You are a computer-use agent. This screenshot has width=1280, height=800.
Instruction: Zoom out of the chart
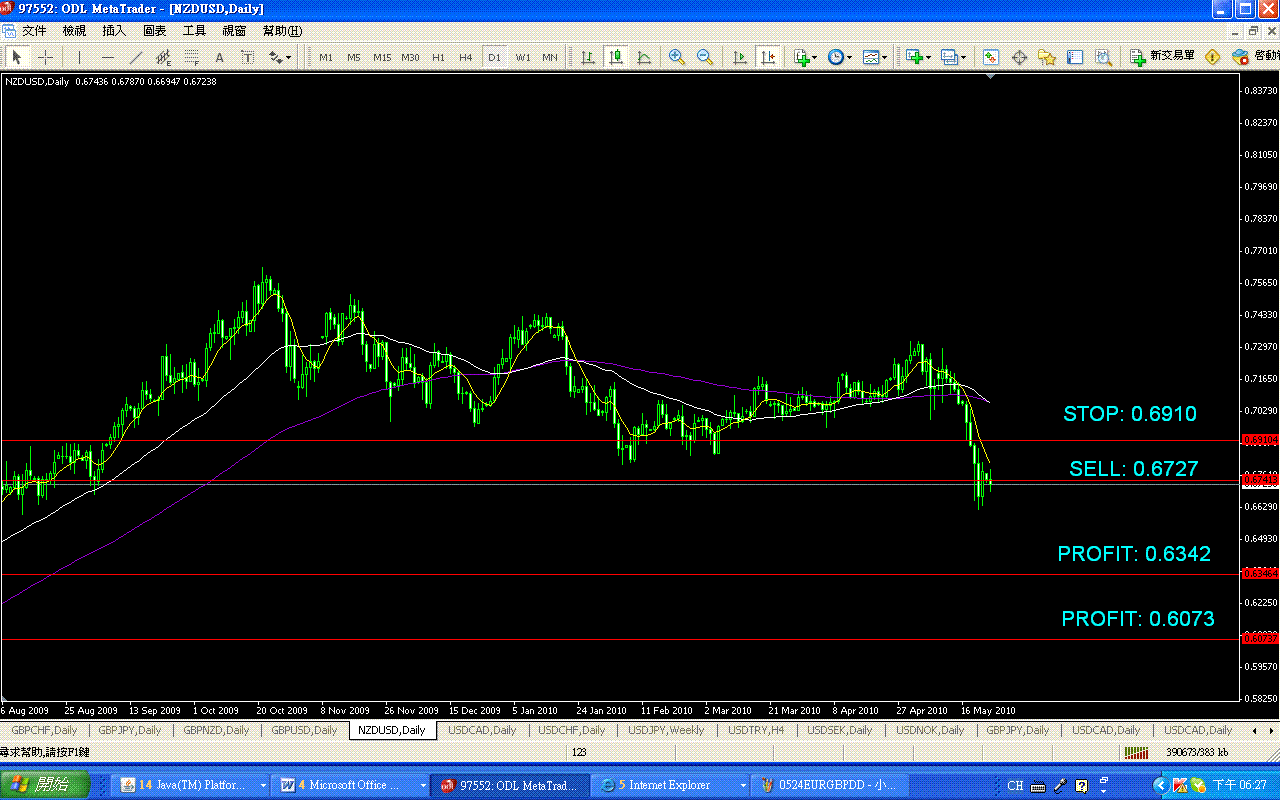pos(703,57)
